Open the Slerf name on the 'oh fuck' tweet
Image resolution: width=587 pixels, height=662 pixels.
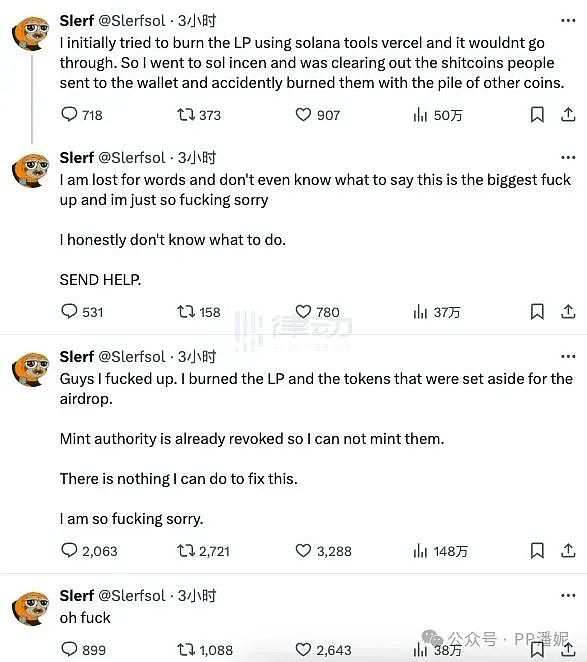[76, 596]
